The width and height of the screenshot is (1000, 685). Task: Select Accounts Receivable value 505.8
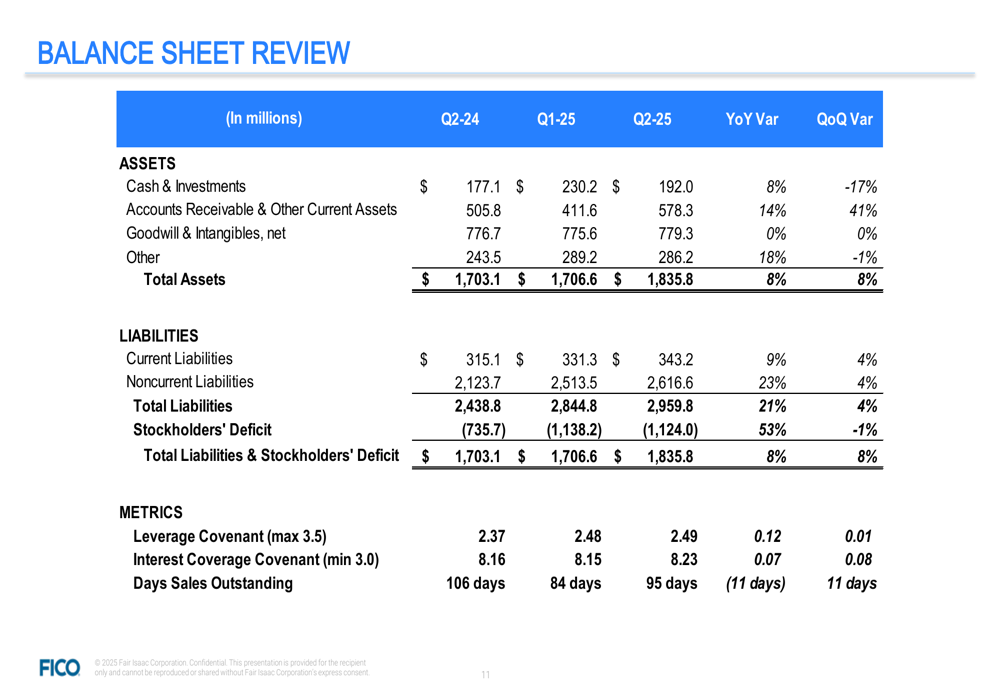coord(483,210)
